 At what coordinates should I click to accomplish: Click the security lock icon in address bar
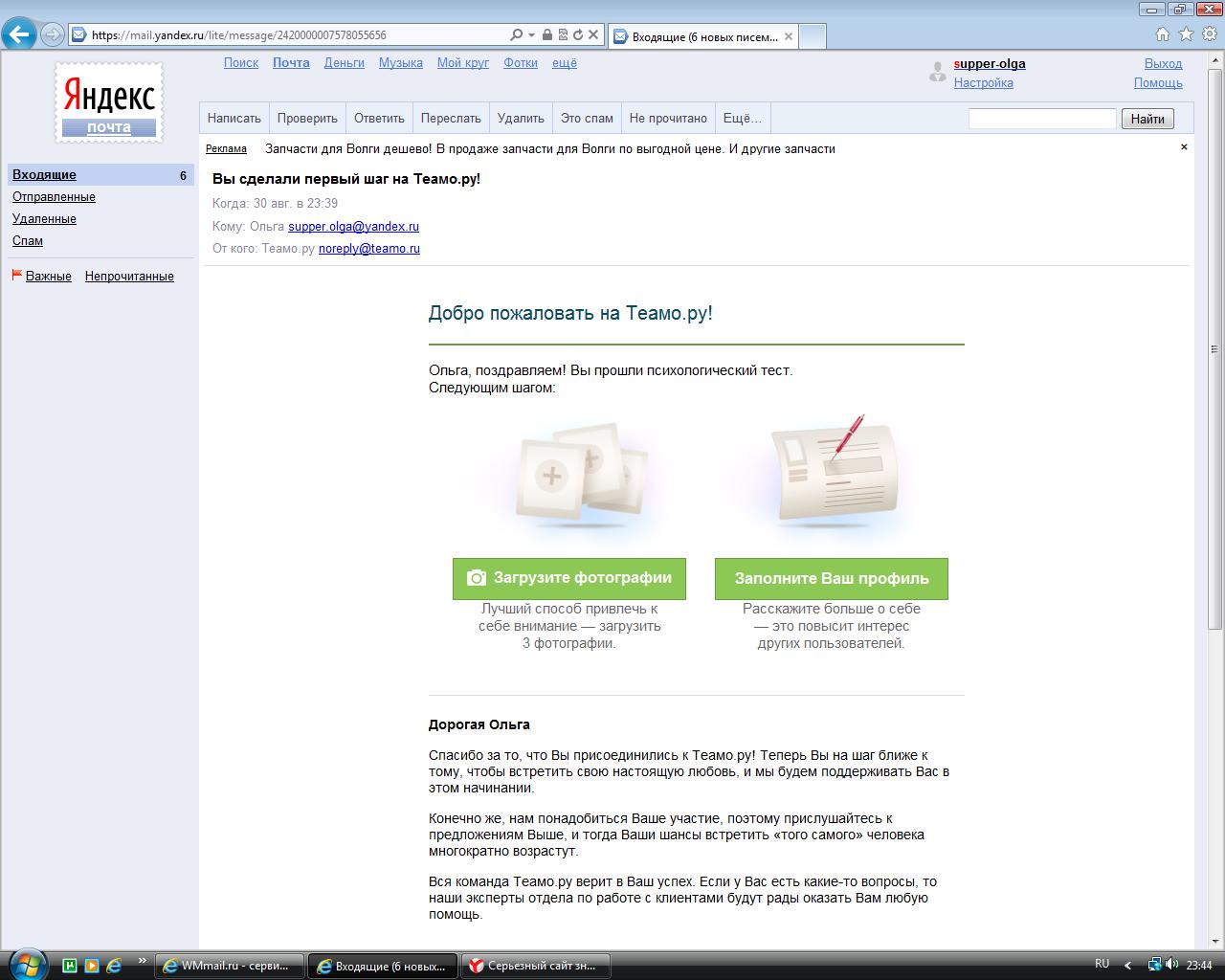[x=547, y=35]
